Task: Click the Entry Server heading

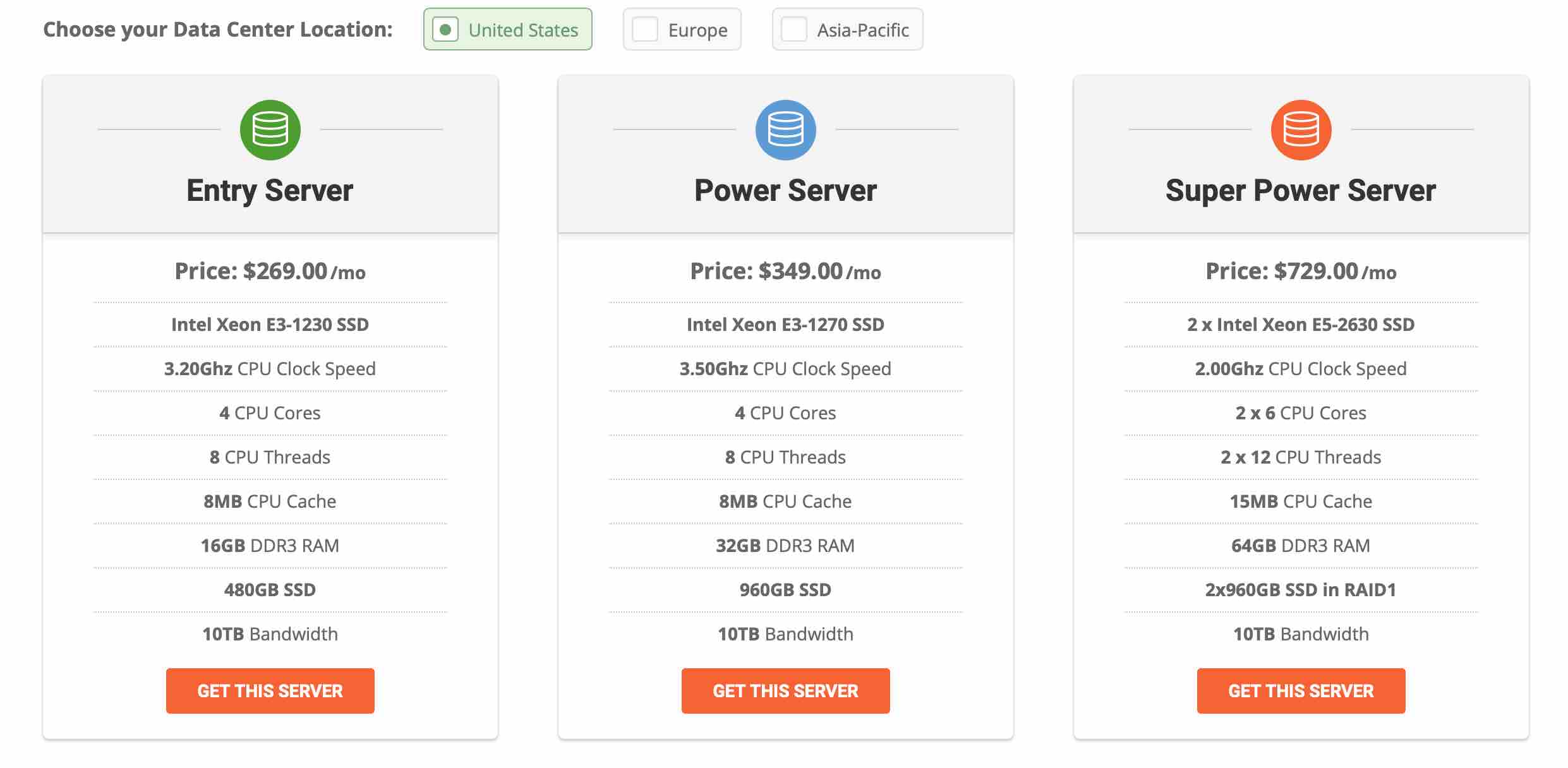Action: 270,191
